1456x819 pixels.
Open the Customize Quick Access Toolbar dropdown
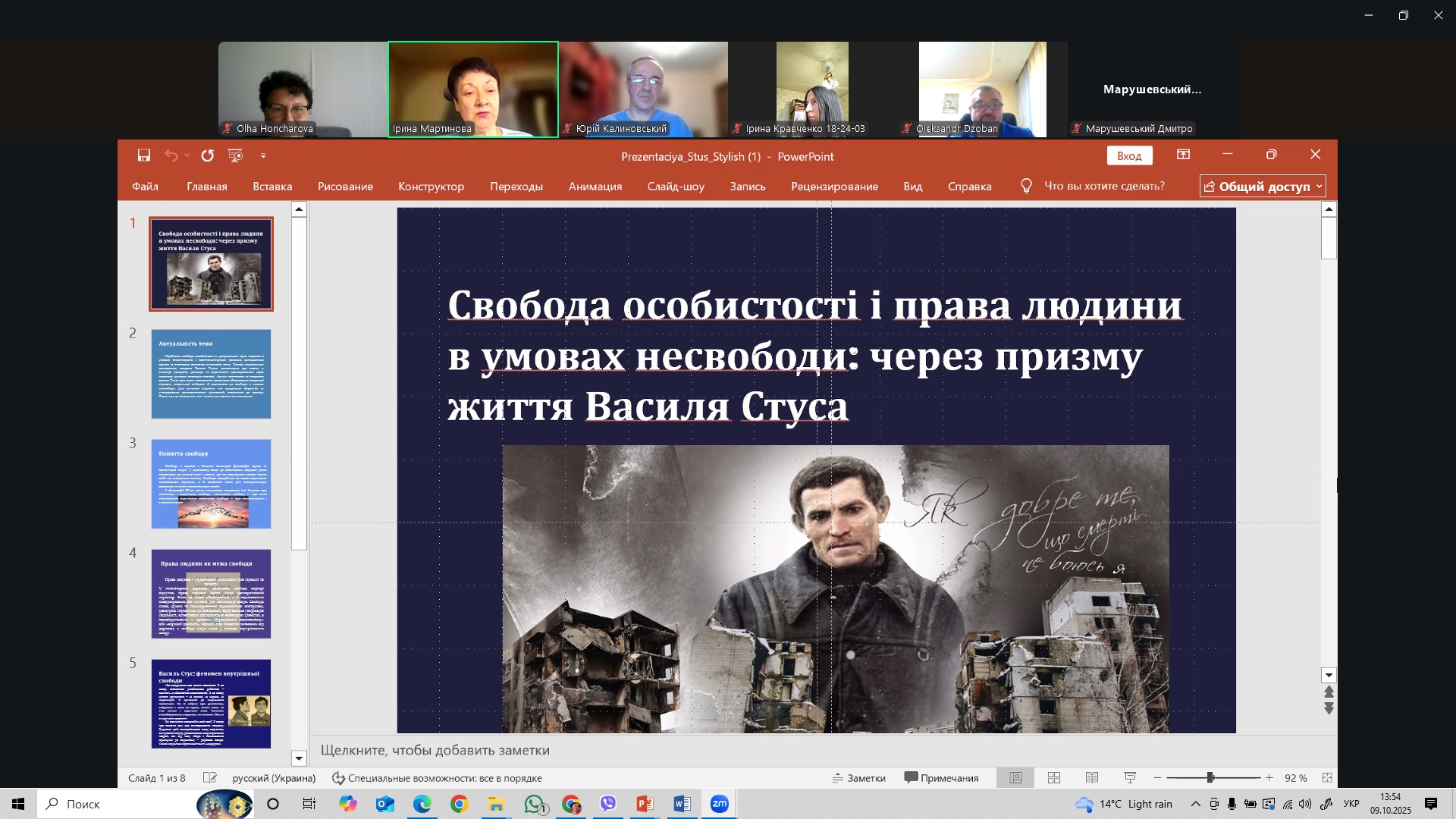[263, 155]
